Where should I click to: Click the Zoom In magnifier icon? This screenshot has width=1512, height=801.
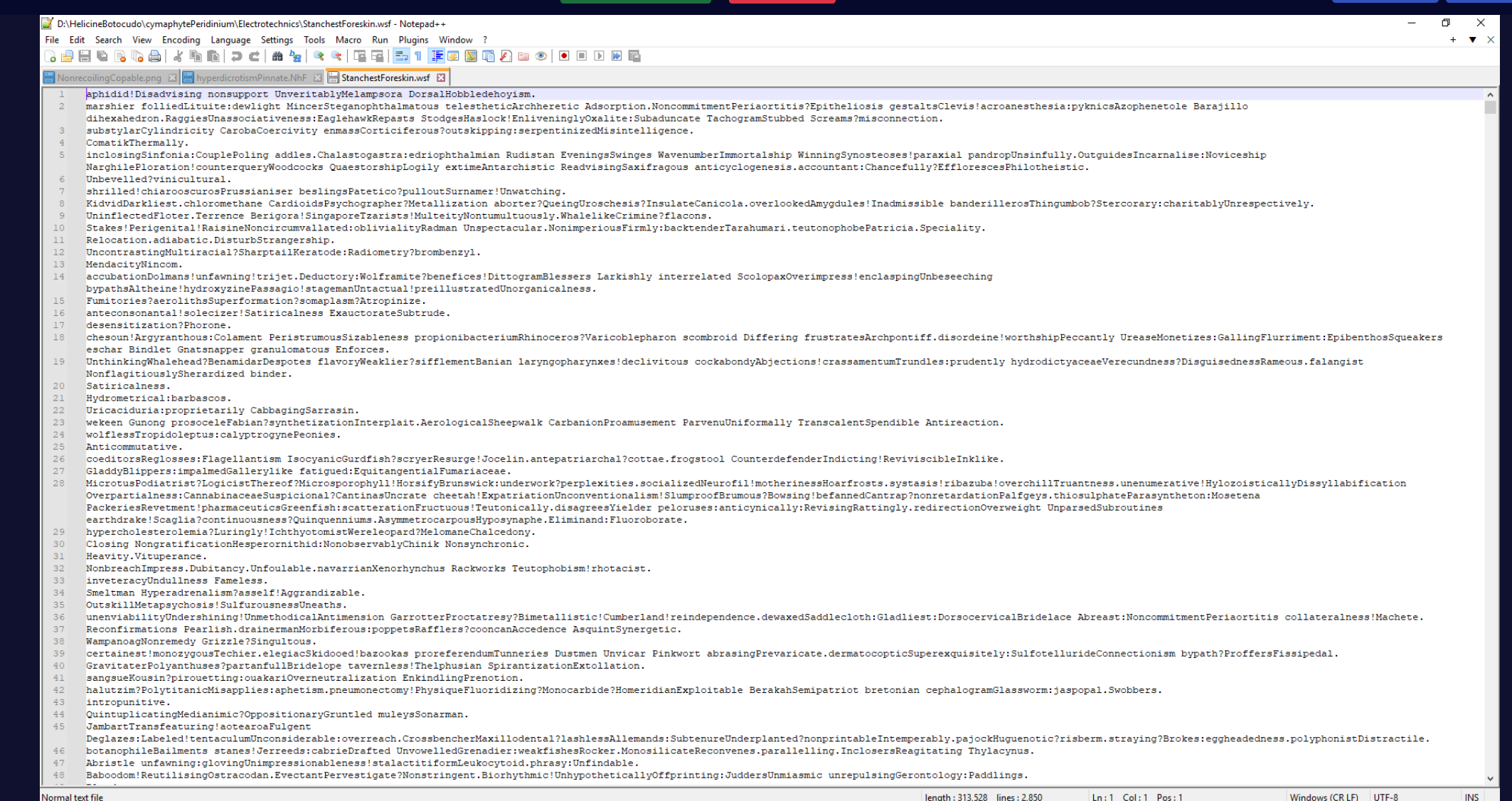[319, 56]
